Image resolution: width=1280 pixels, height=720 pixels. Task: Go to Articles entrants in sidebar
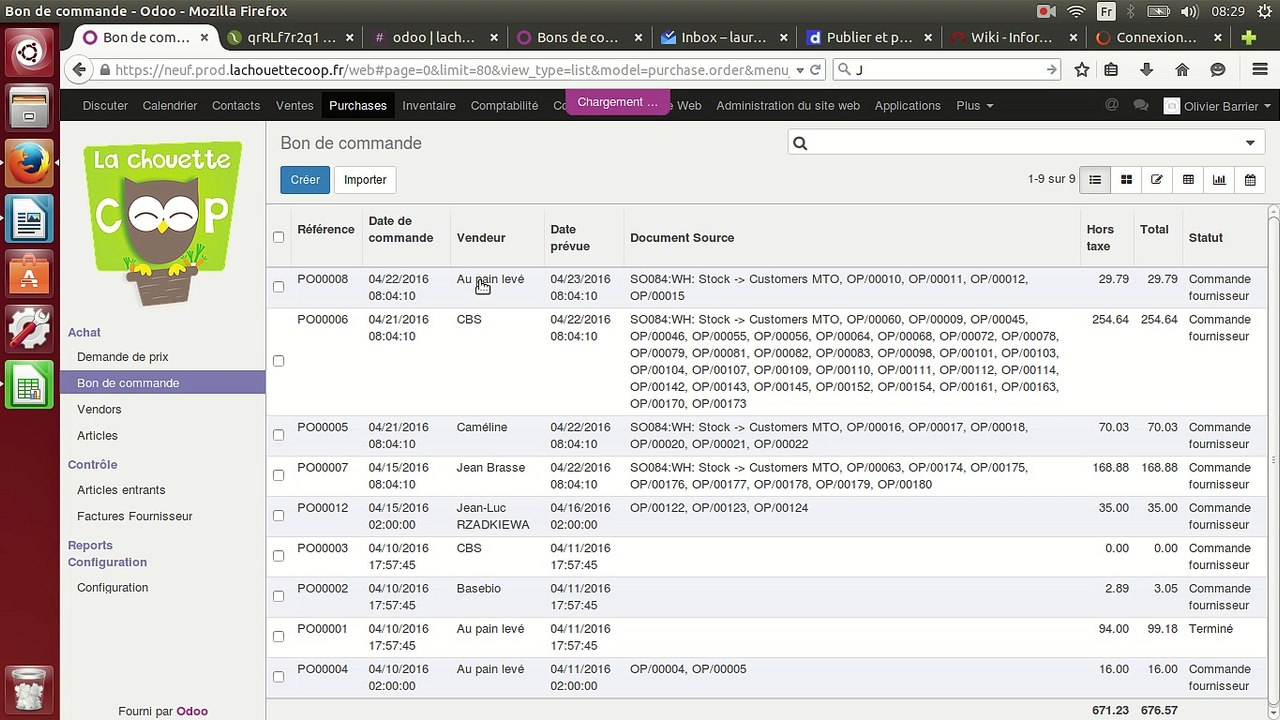(x=121, y=490)
